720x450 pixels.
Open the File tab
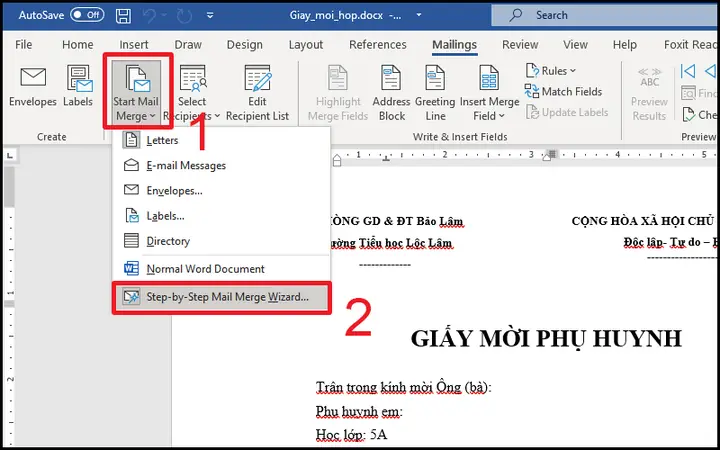tap(23, 45)
